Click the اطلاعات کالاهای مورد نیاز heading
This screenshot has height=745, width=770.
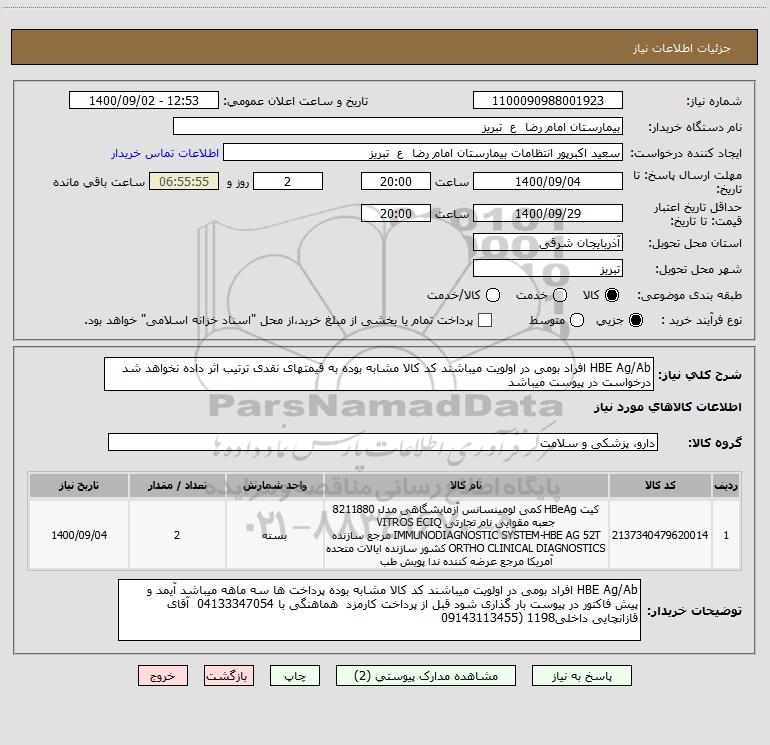[668, 407]
